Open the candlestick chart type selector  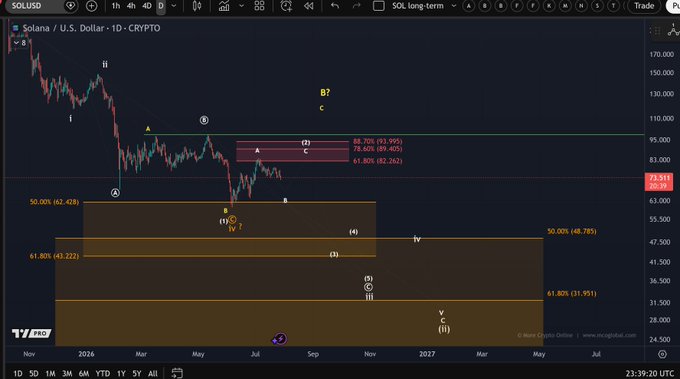click(x=197, y=6)
